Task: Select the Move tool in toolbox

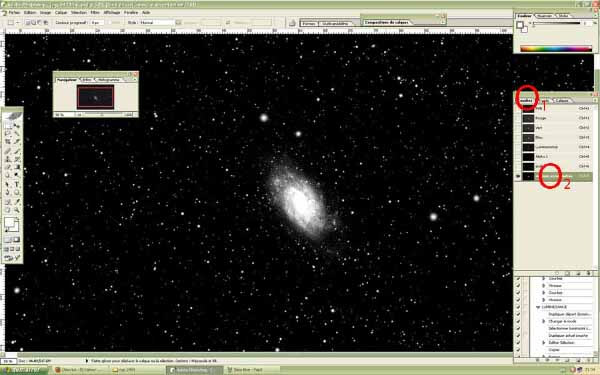Action: click(16, 125)
